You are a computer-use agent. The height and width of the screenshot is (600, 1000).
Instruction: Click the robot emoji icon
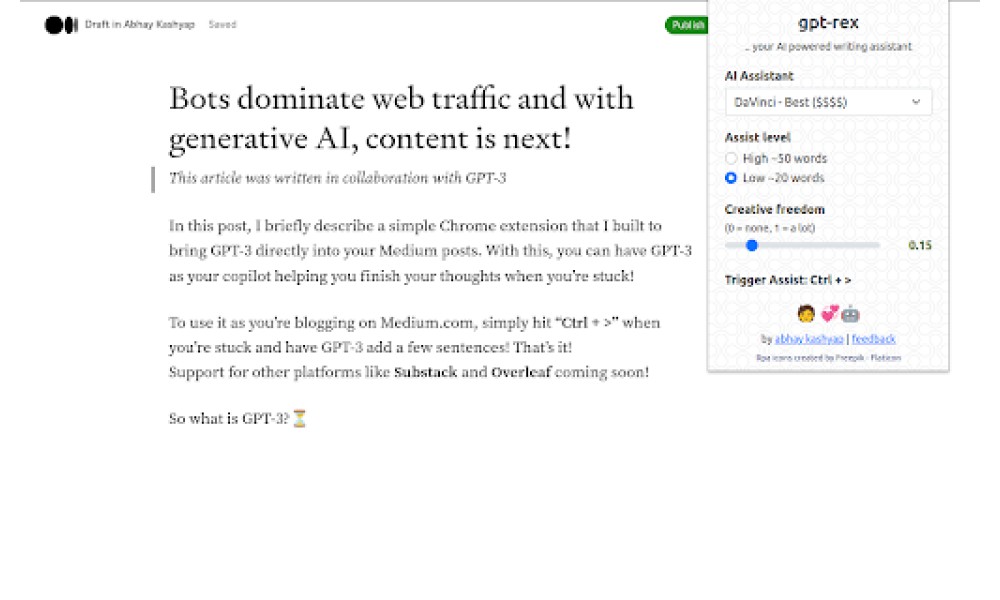(850, 314)
